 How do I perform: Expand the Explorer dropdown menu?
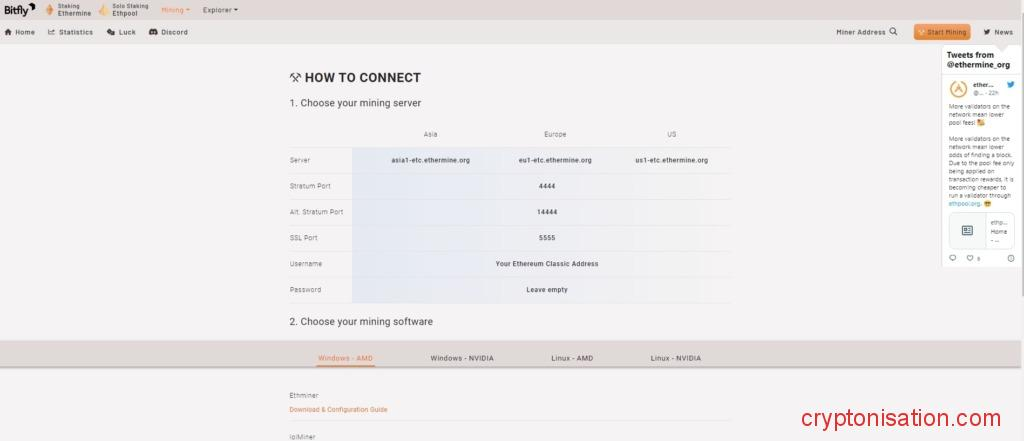220,10
